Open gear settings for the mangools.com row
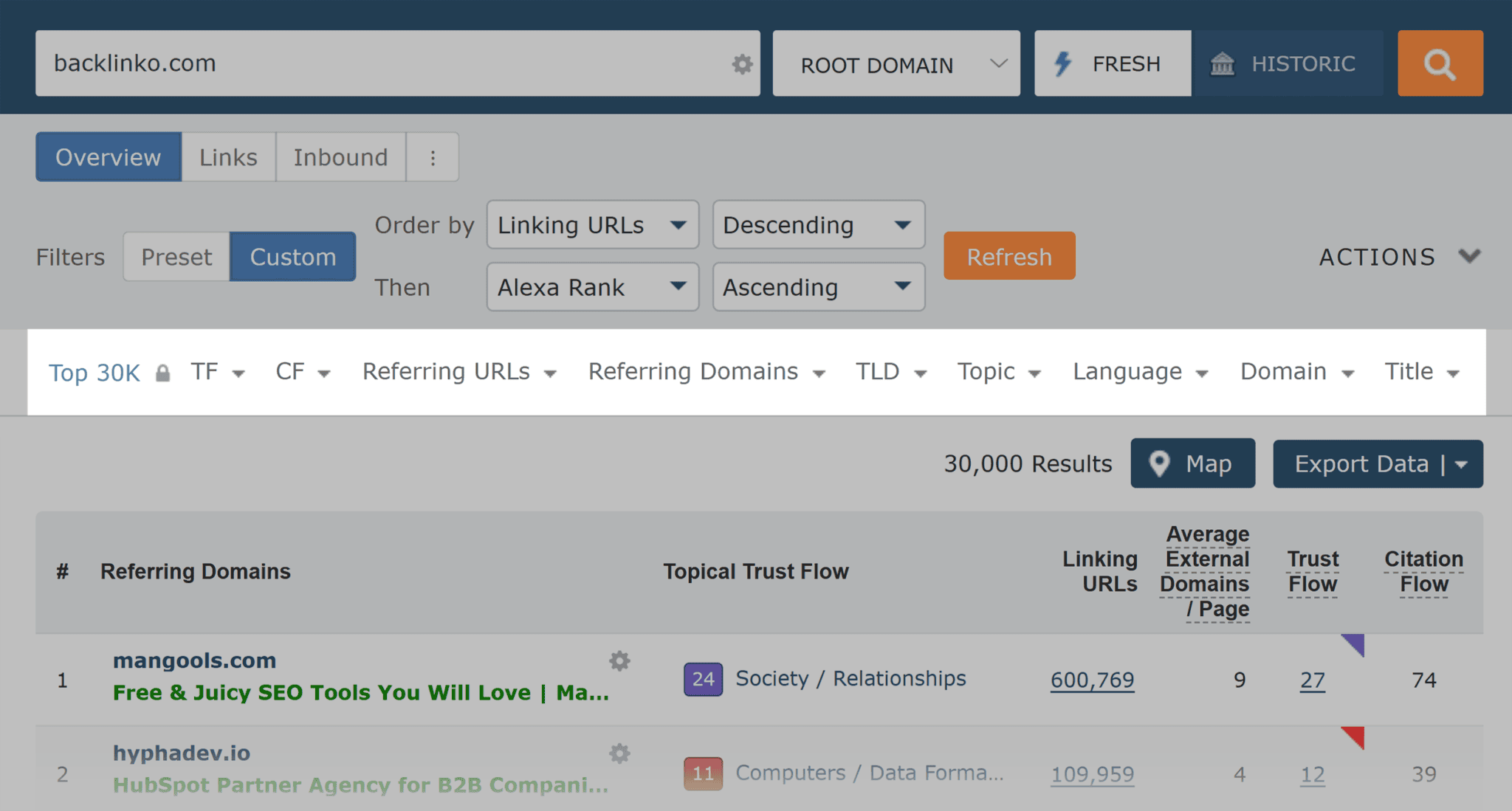The width and height of the screenshot is (1512, 811). click(x=619, y=662)
